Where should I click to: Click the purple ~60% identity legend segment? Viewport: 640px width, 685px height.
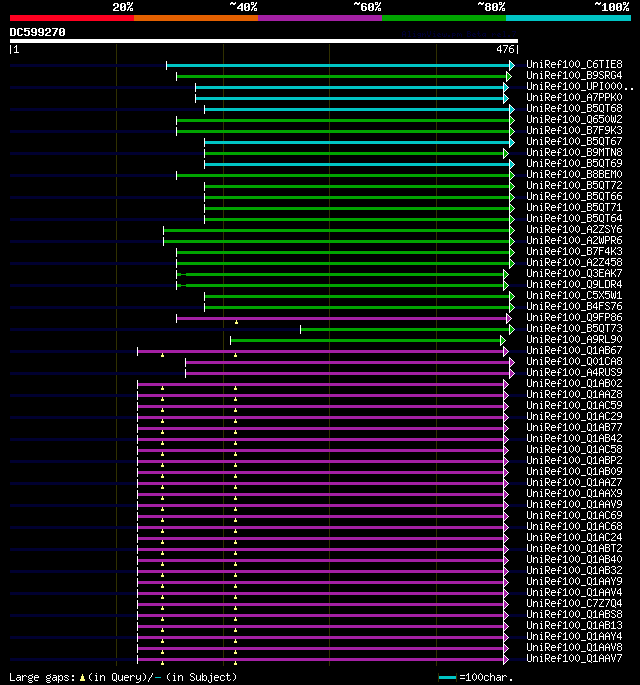click(x=320, y=18)
